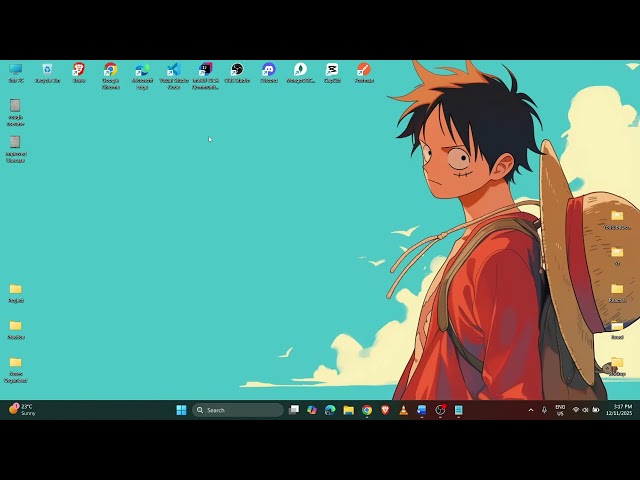The image size is (640, 480).
Task: Click the taskbar Search box
Action: [238, 410]
